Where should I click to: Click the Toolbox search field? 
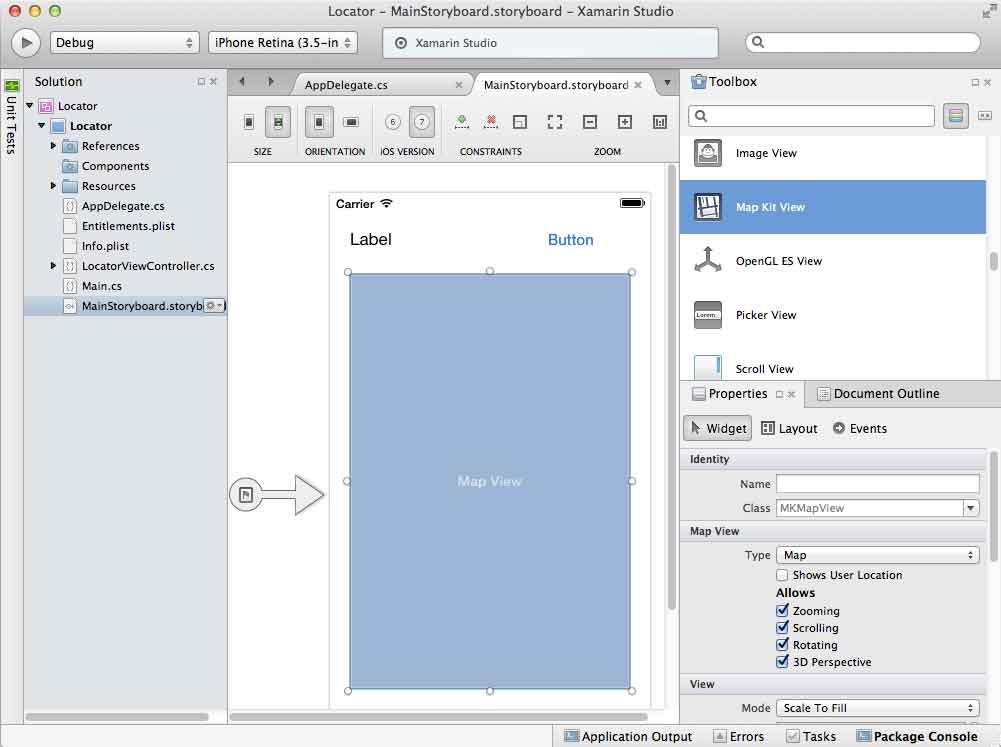point(811,116)
